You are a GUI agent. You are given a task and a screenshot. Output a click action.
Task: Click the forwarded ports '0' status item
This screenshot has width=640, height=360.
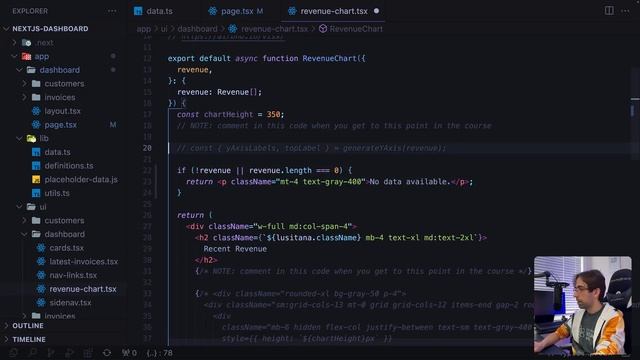[129, 353]
